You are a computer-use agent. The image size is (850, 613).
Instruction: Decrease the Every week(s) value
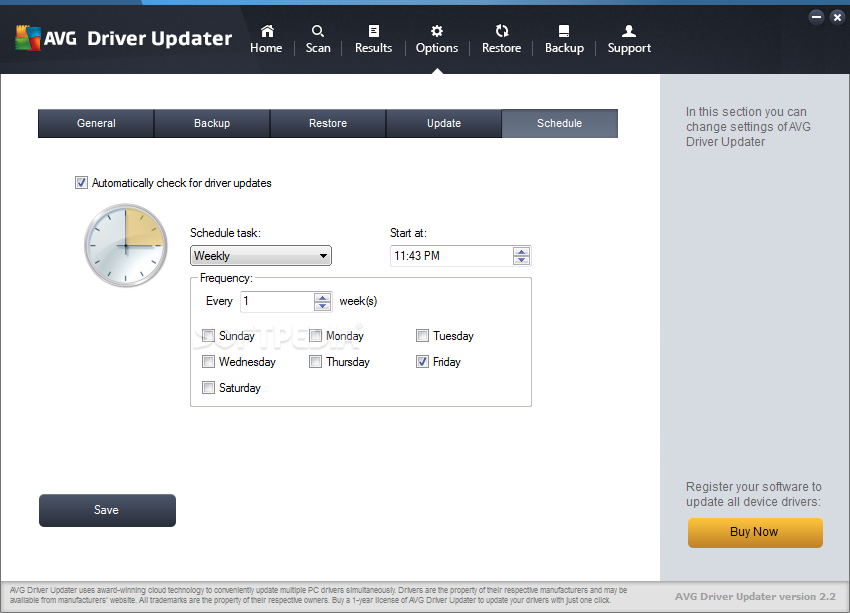(x=323, y=306)
